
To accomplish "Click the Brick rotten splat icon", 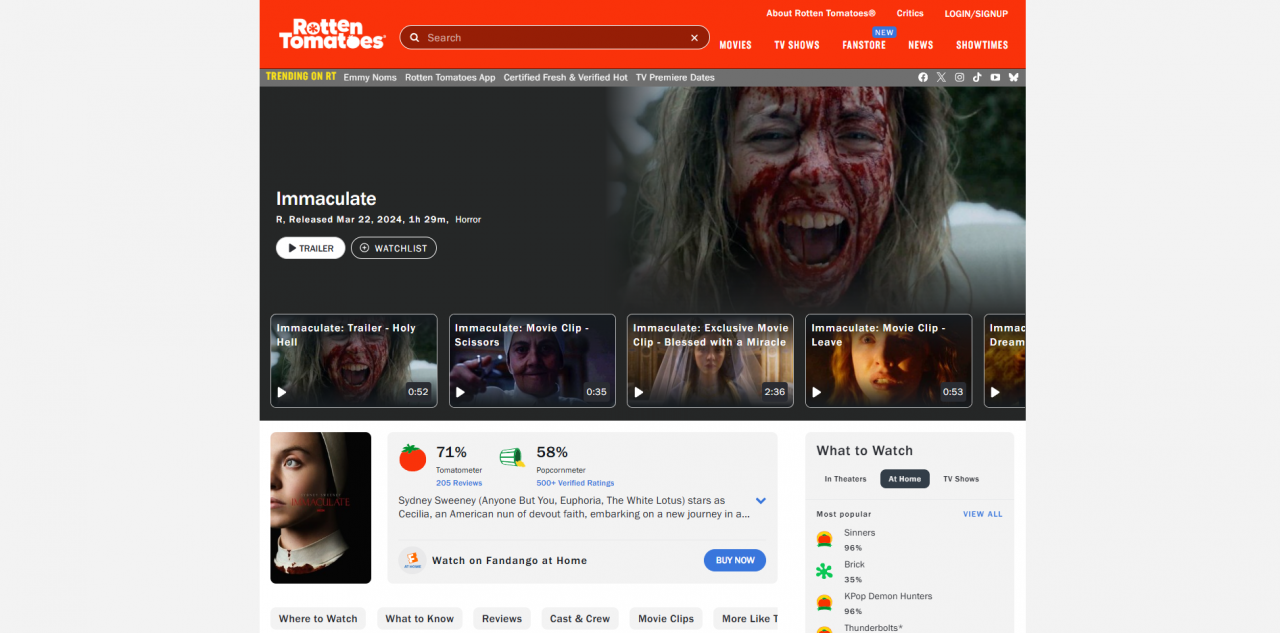I will coord(824,572).
